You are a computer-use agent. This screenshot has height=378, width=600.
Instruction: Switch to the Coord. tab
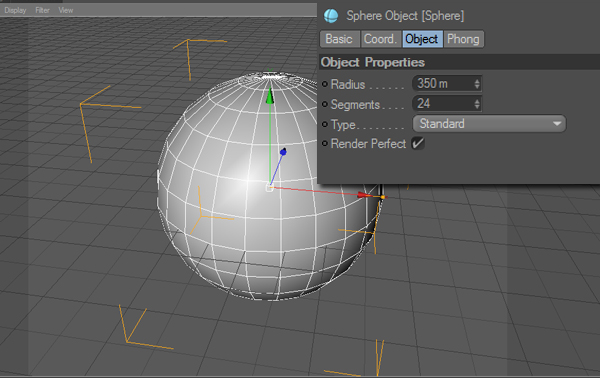[x=380, y=39]
